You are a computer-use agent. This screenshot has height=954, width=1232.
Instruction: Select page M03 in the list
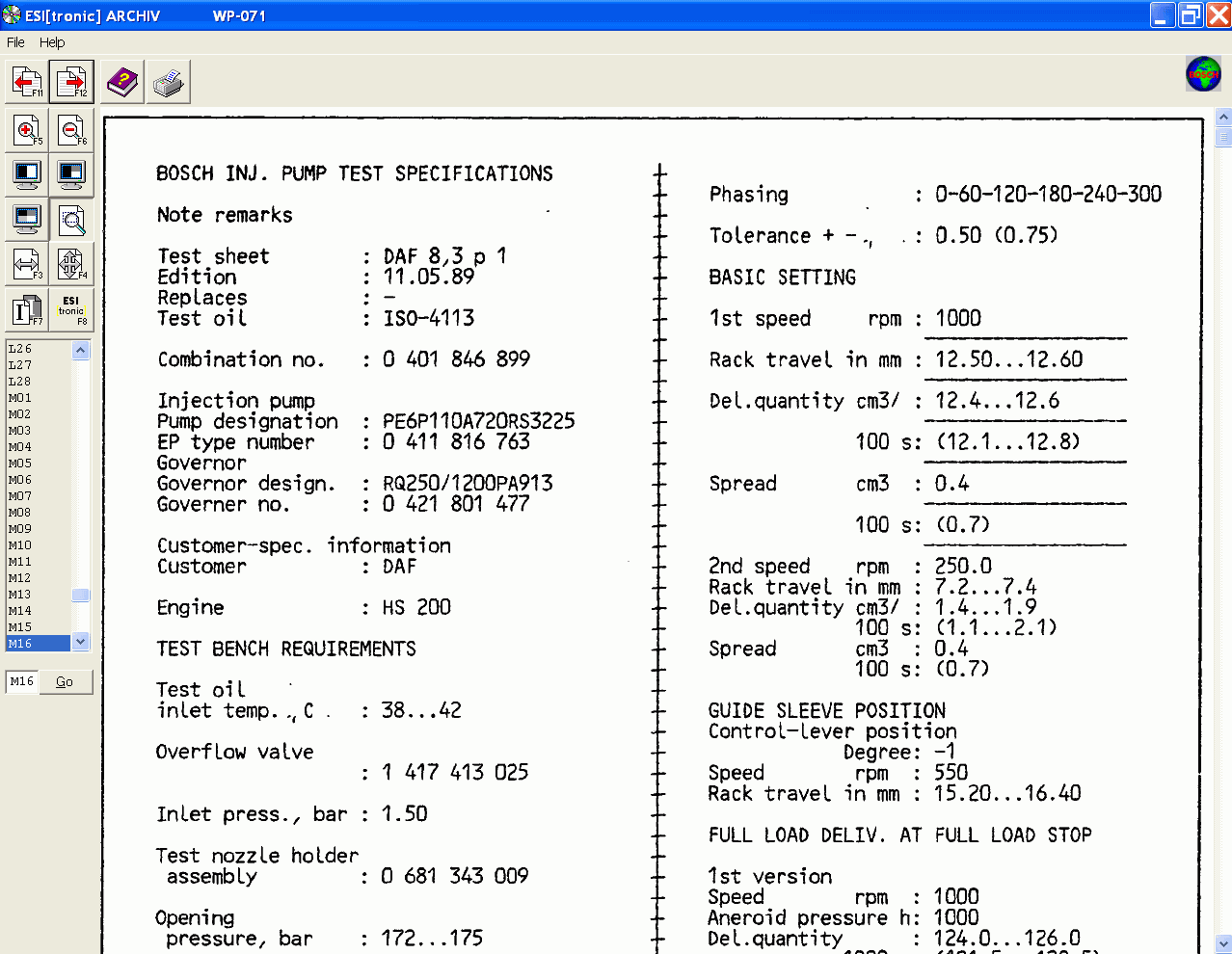39,431
